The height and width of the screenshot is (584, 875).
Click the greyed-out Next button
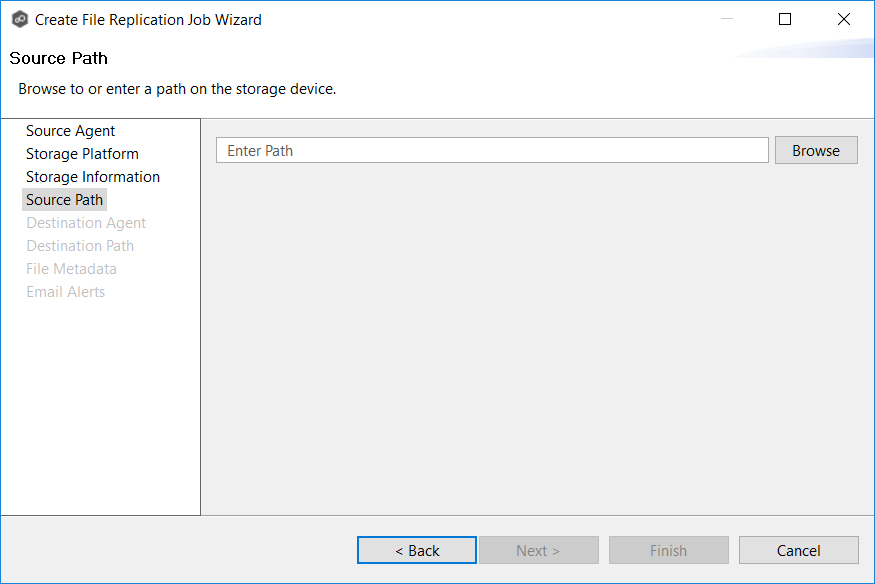(538, 550)
